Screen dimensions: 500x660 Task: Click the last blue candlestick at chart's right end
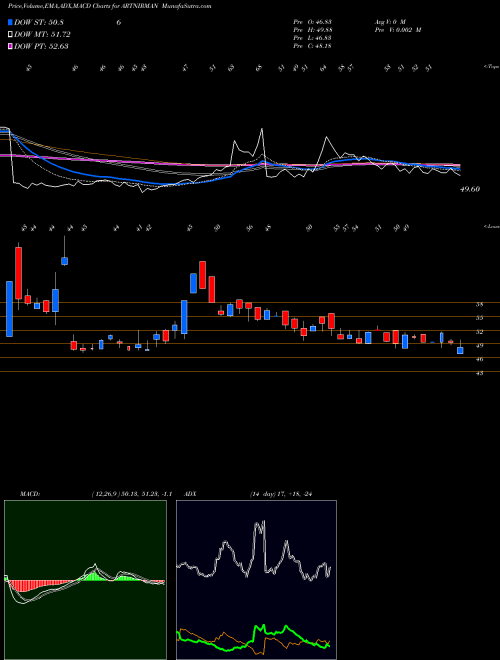point(460,350)
